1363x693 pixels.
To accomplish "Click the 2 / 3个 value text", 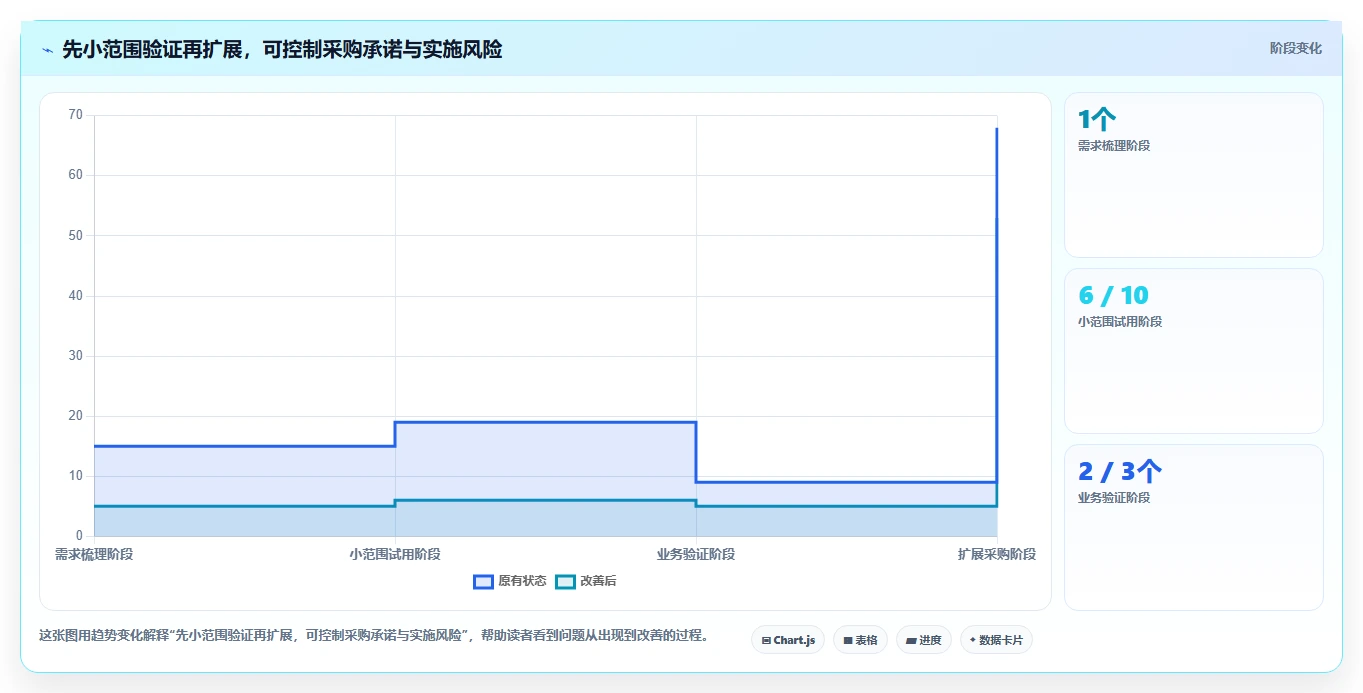I will tap(1120, 471).
